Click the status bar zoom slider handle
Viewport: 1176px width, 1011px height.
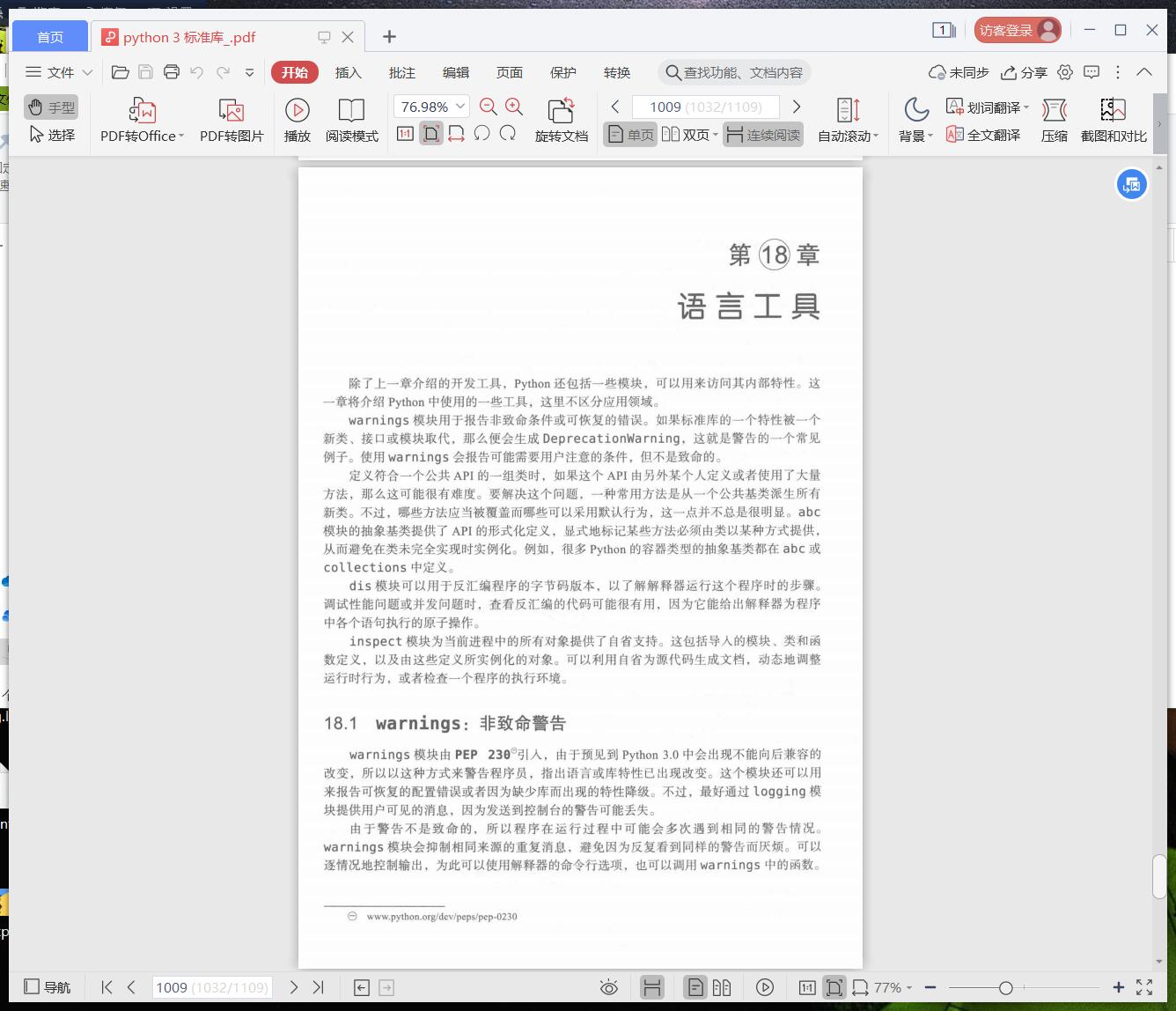point(1006,988)
